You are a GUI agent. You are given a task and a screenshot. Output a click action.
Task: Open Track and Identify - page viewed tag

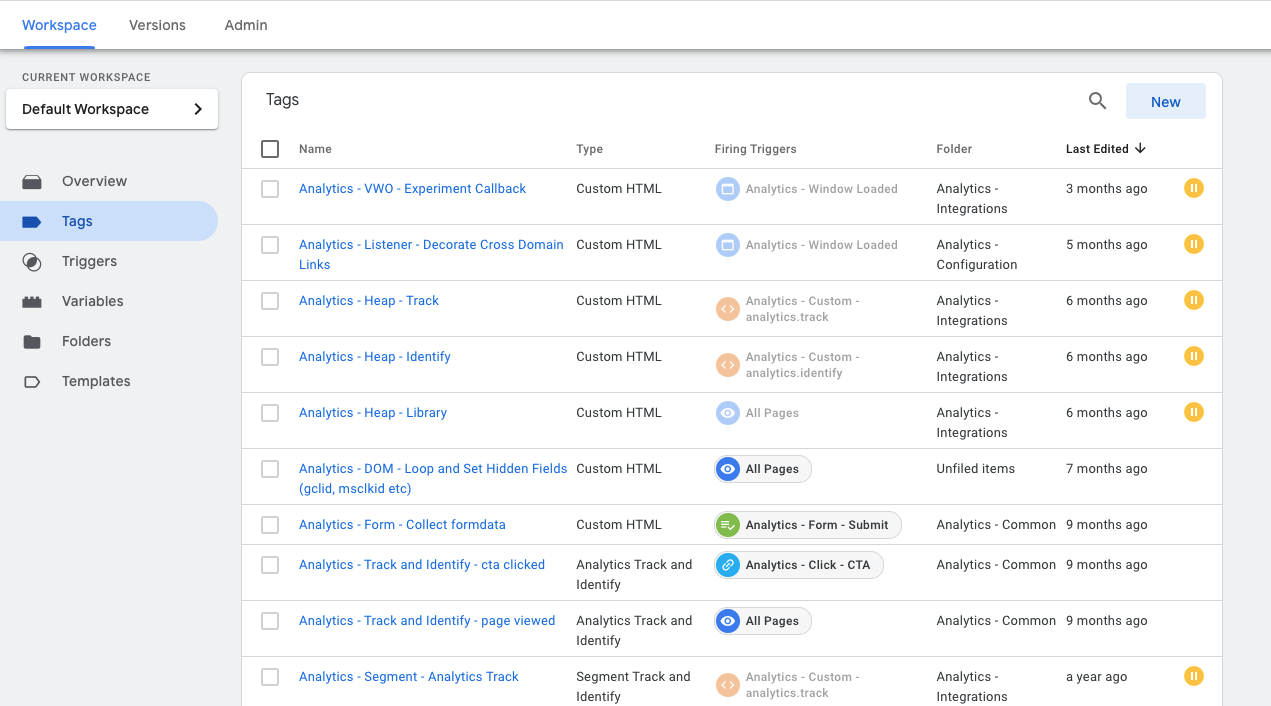[427, 620]
